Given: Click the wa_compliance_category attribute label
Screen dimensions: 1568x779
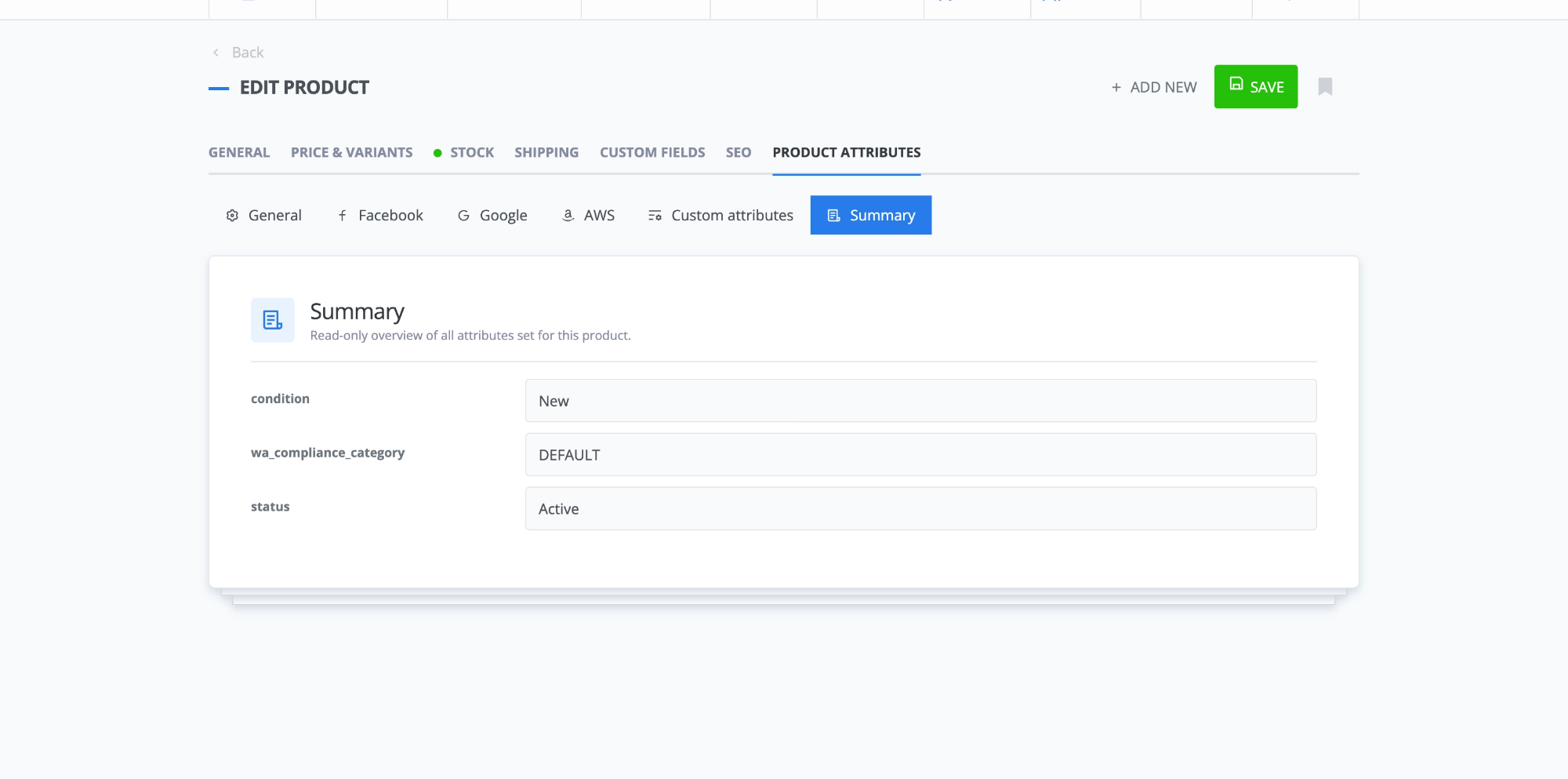Looking at the screenshot, I should pyautogui.click(x=328, y=453).
